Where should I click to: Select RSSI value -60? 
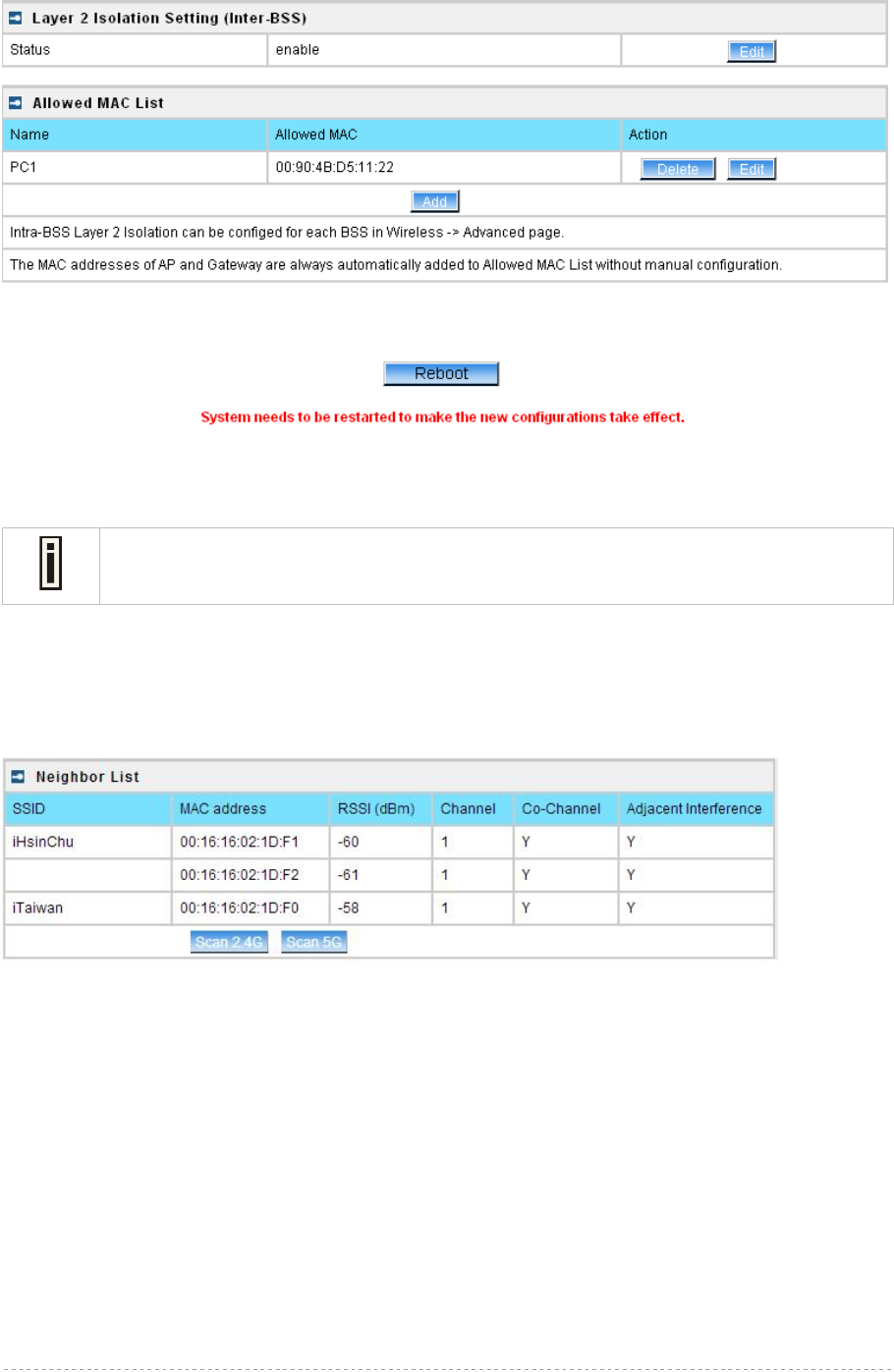(x=349, y=842)
